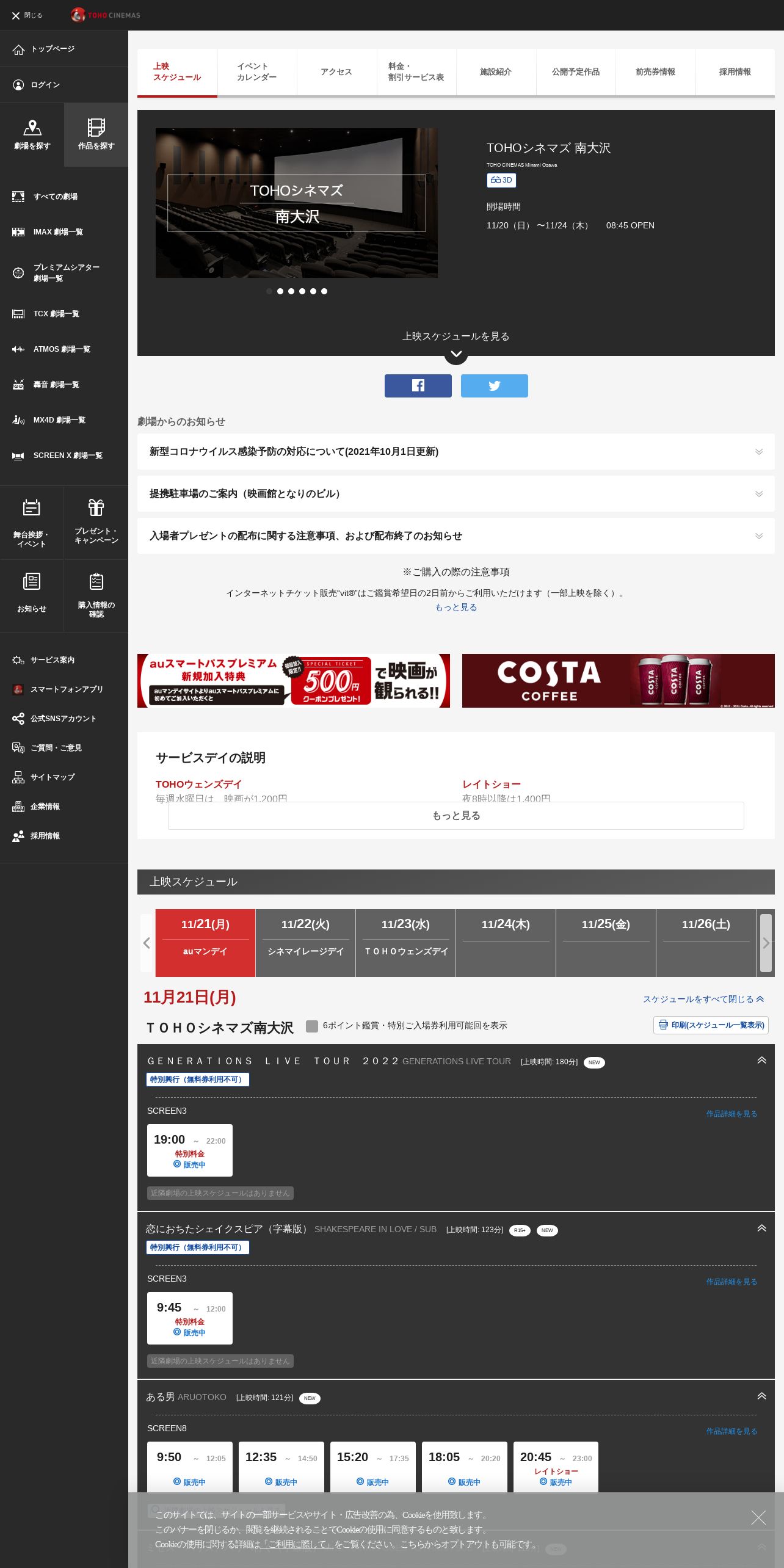This screenshot has width=784, height=1568.
Task: Share on Facebook button
Action: [418, 386]
